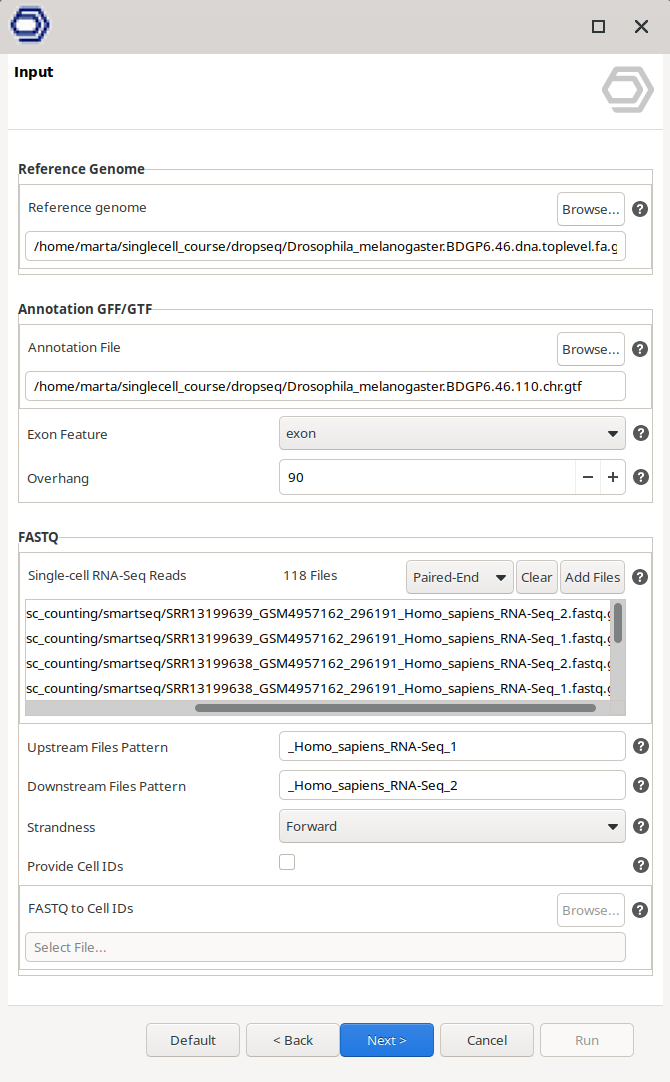Select file SRR13199638 RNA-Seq_1.fastq row
Screen dimensions: 670x1082
pos(318,688)
